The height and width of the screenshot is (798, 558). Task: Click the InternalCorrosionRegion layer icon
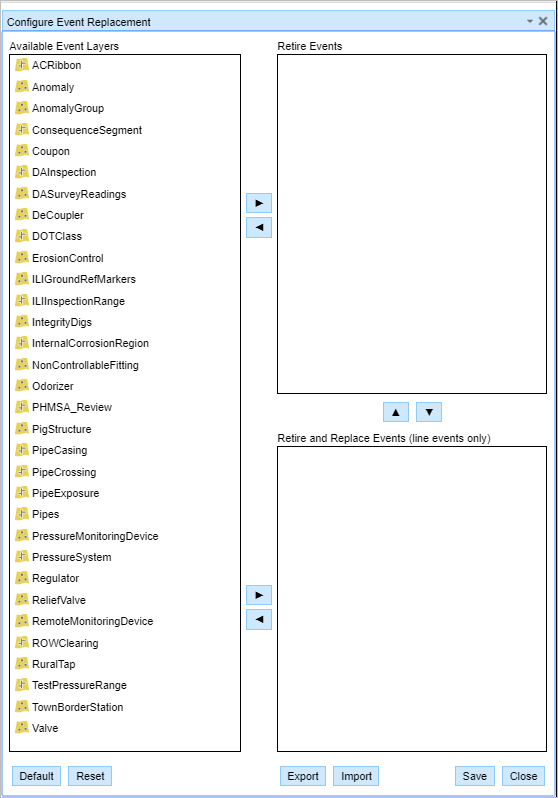21,343
